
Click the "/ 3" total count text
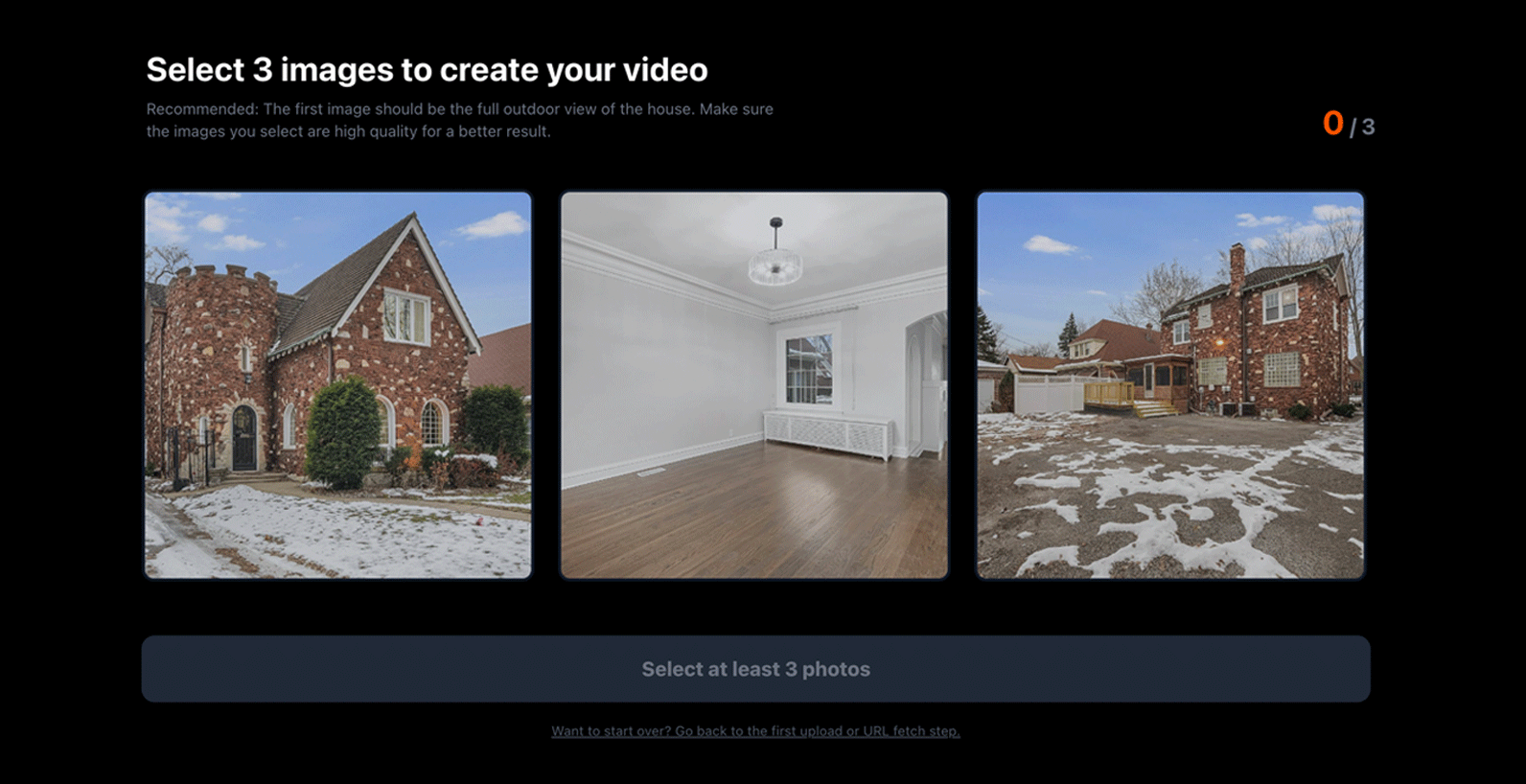coord(1362,127)
